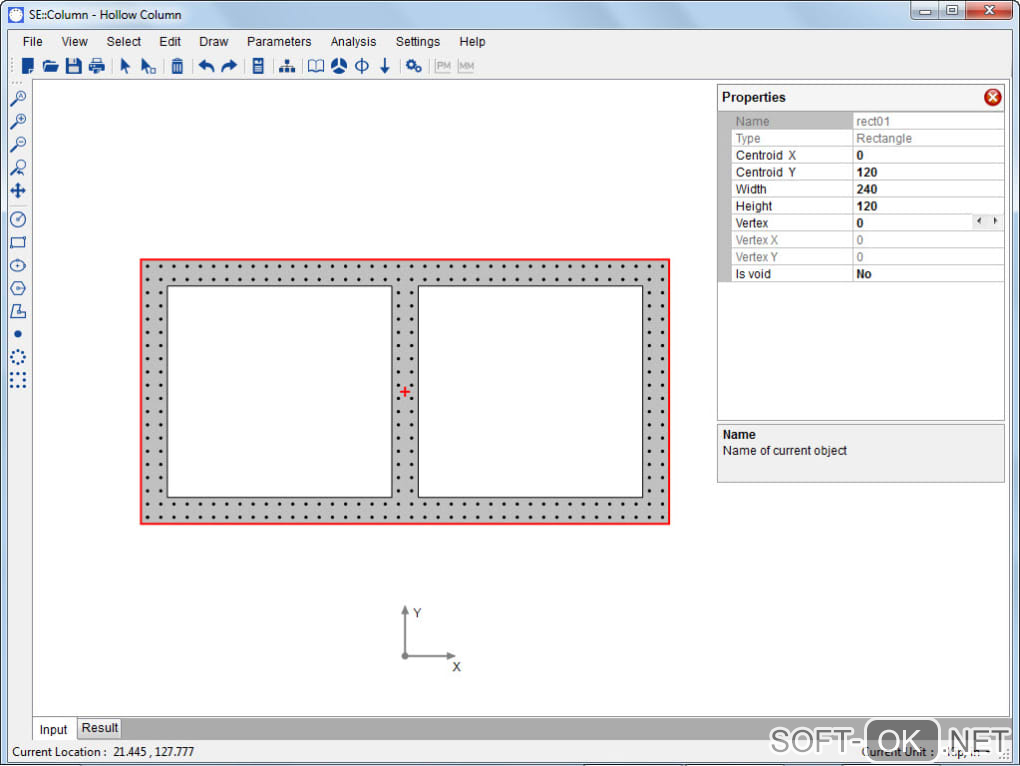The height and width of the screenshot is (766, 1020).
Task: Select the circular rebar pattern tool
Action: pyautogui.click(x=18, y=357)
